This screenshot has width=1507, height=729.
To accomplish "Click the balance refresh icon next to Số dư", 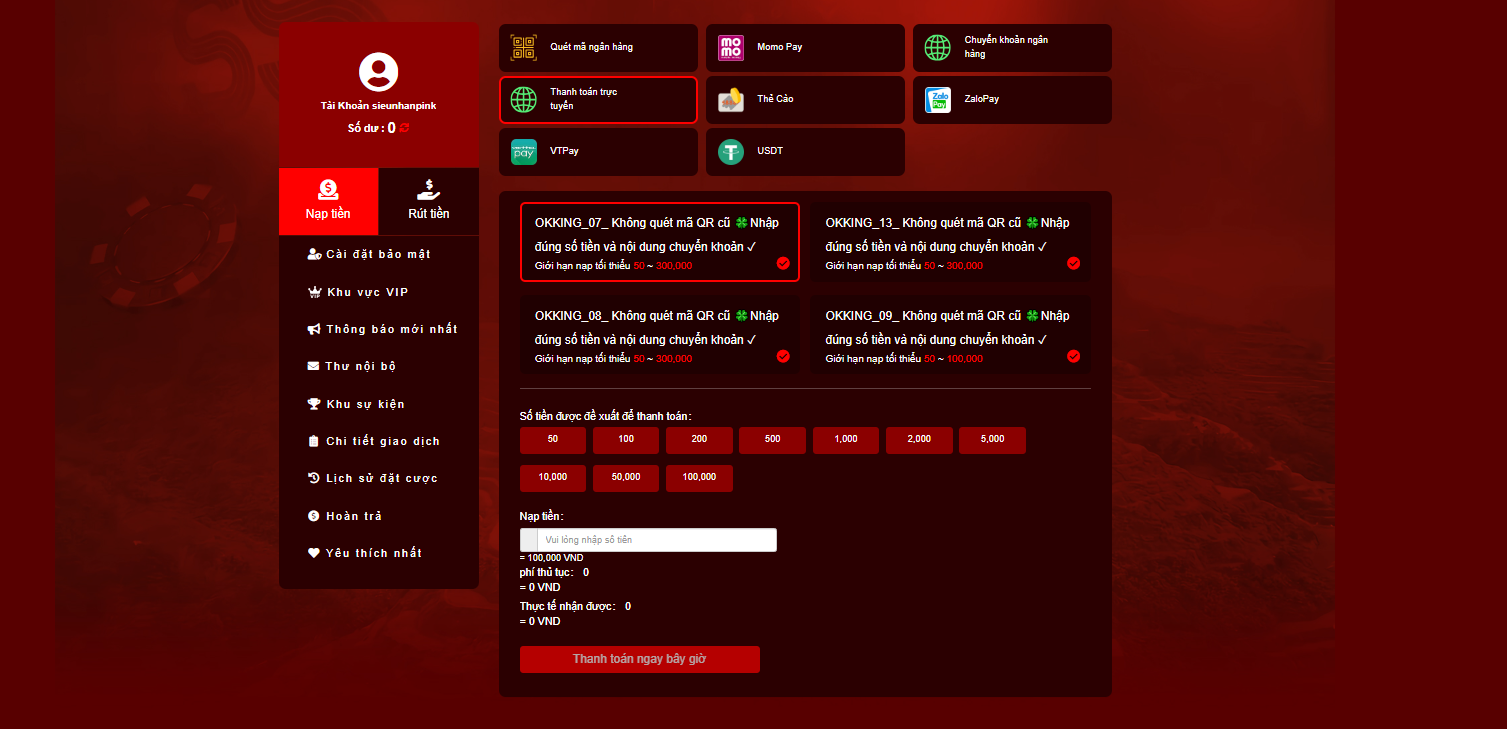I will pyautogui.click(x=405, y=128).
